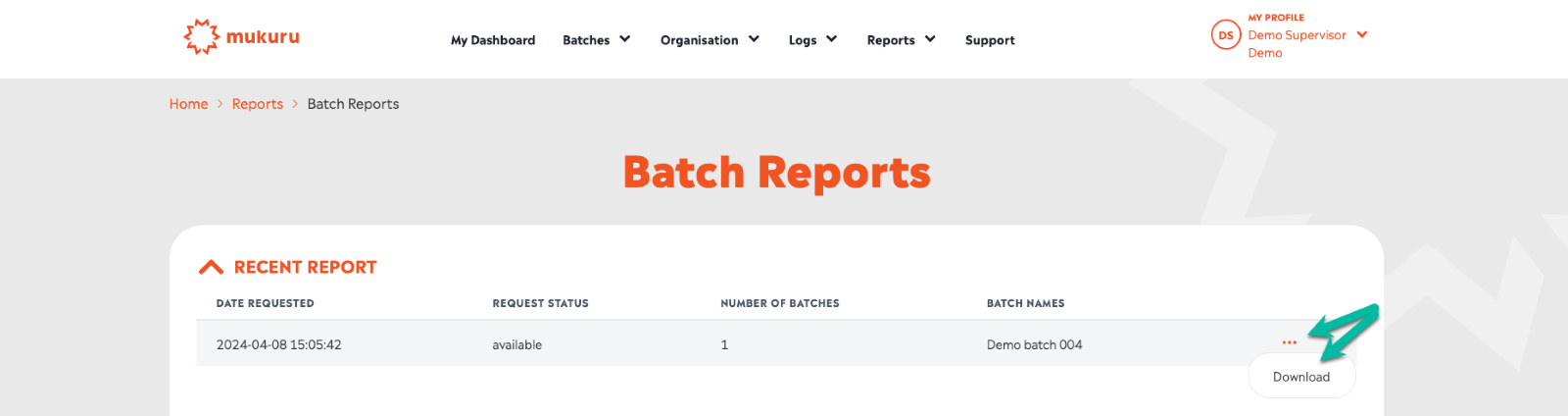Click the Request Status column header
Image resolution: width=1568 pixels, height=416 pixels.
(540, 303)
